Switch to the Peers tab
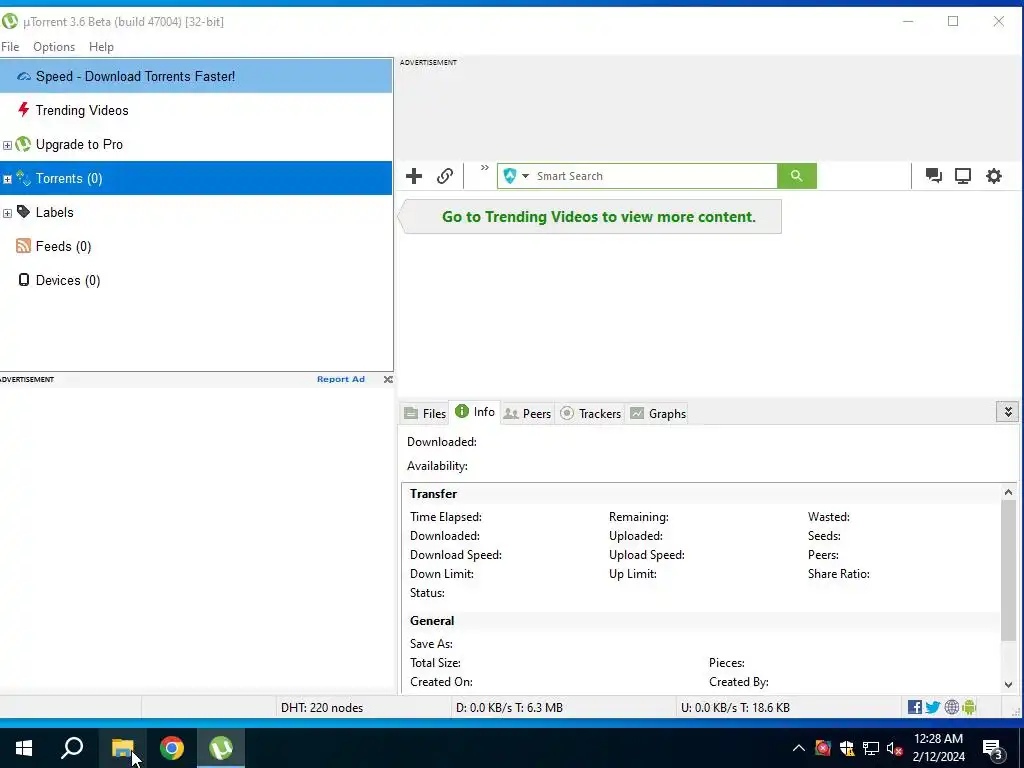Image resolution: width=1024 pixels, height=768 pixels. pyautogui.click(x=528, y=413)
